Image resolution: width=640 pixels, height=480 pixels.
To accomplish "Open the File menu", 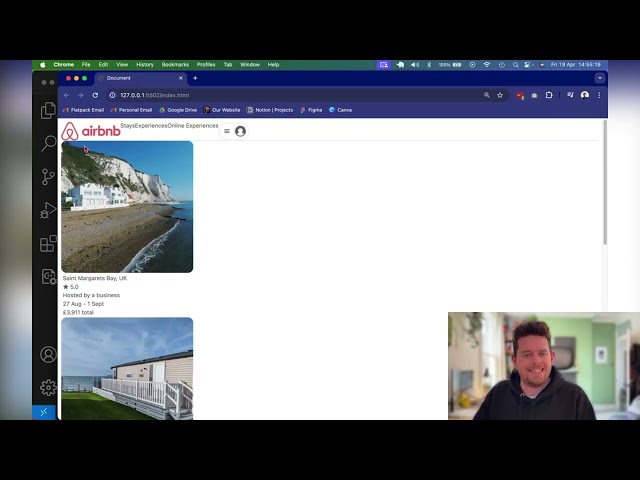I will click(x=86, y=64).
